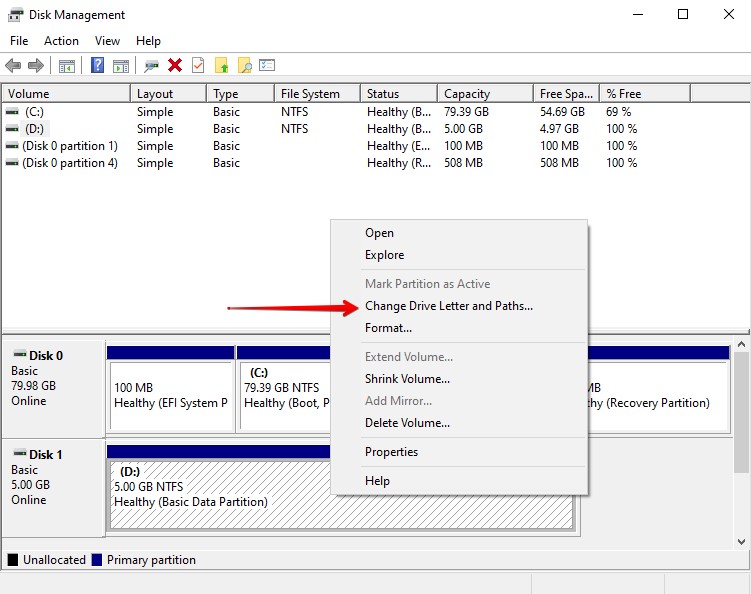
Task: Sort by the Status column header
Action: click(399, 93)
